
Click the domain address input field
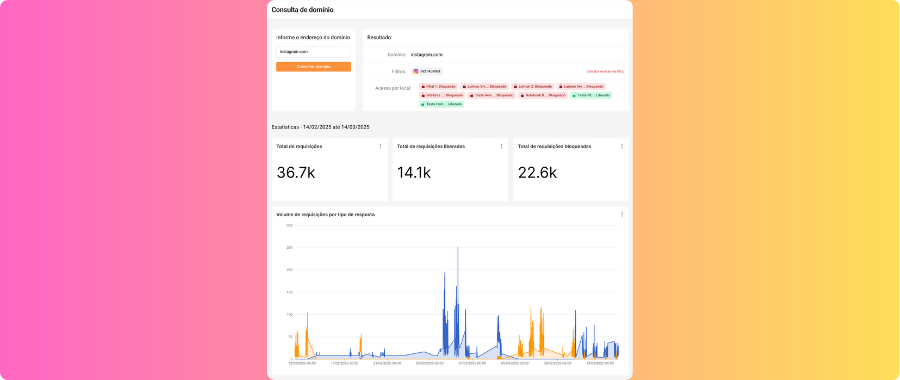(x=313, y=51)
